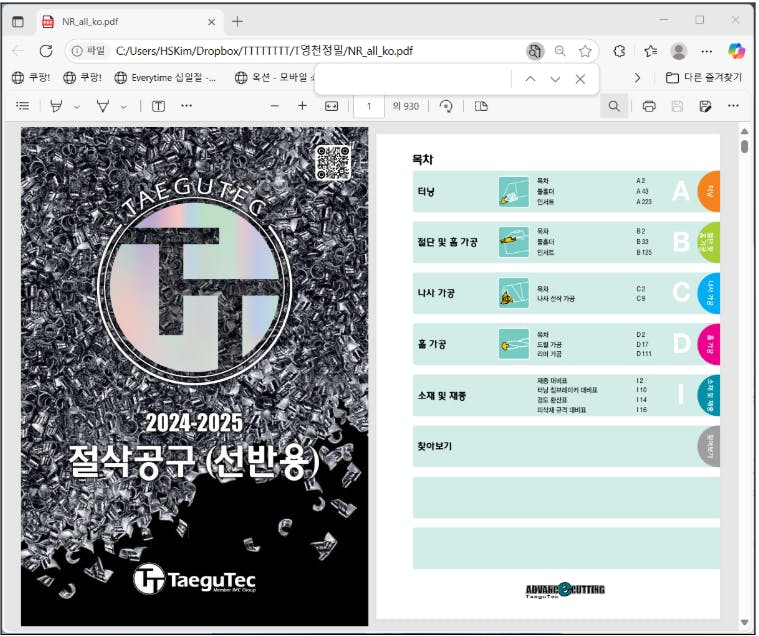Image resolution: width=759 pixels, height=636 pixels.
Task: Click the blue C side tab
Action: [x=709, y=293]
